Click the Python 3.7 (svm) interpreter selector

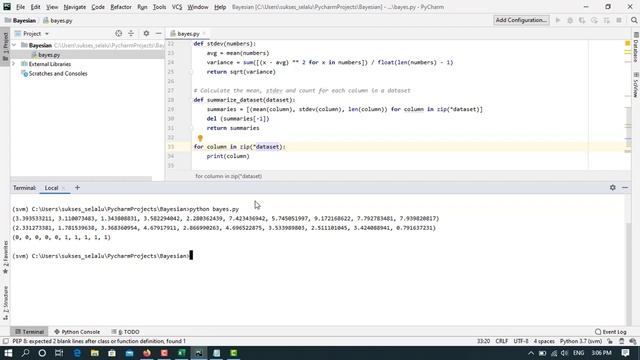pyautogui.click(x=581, y=341)
